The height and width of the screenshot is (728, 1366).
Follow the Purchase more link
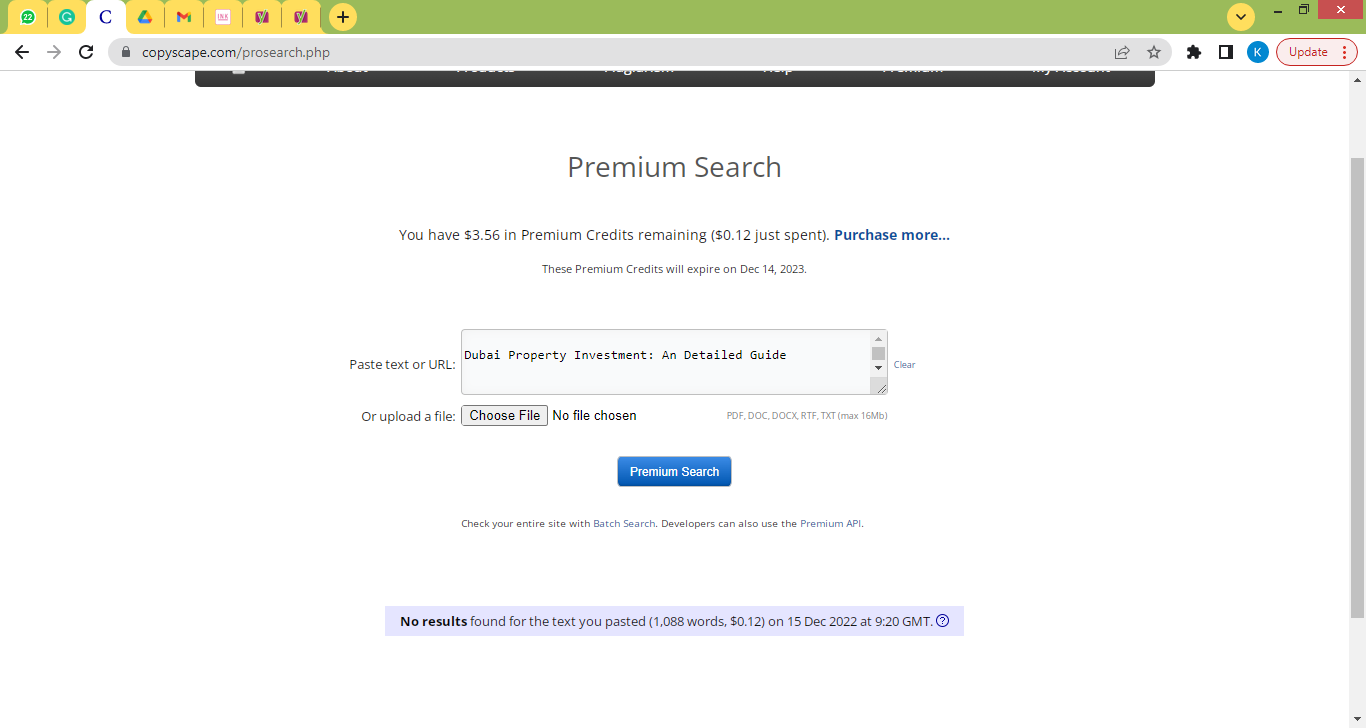coord(892,235)
